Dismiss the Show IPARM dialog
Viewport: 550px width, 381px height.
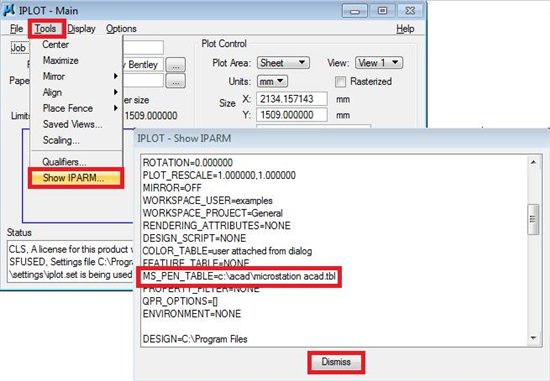336,362
